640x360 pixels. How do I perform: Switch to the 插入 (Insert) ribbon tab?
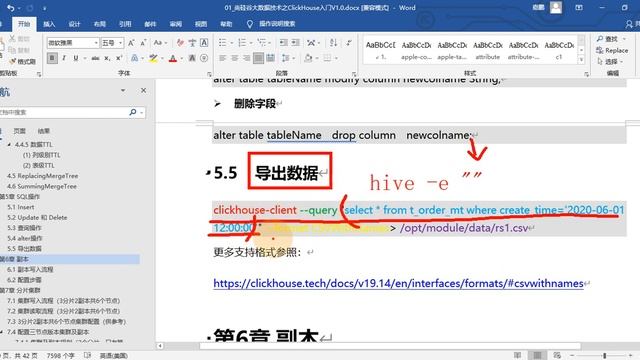(49, 24)
